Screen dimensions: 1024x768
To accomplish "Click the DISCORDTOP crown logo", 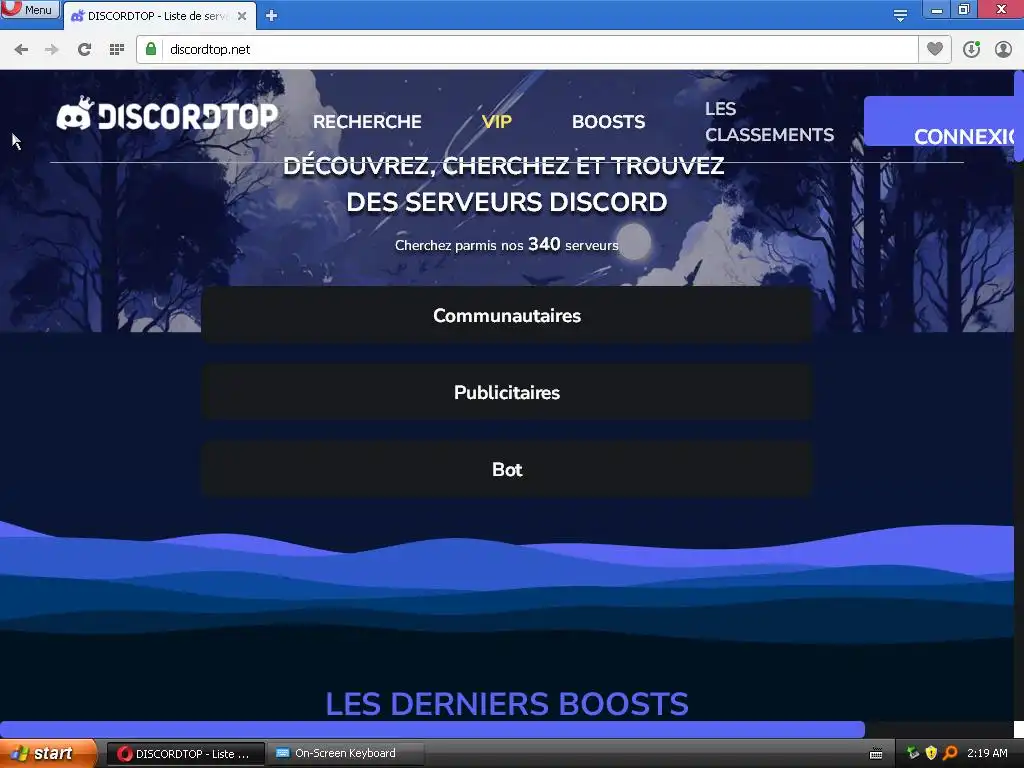I will coord(167,114).
